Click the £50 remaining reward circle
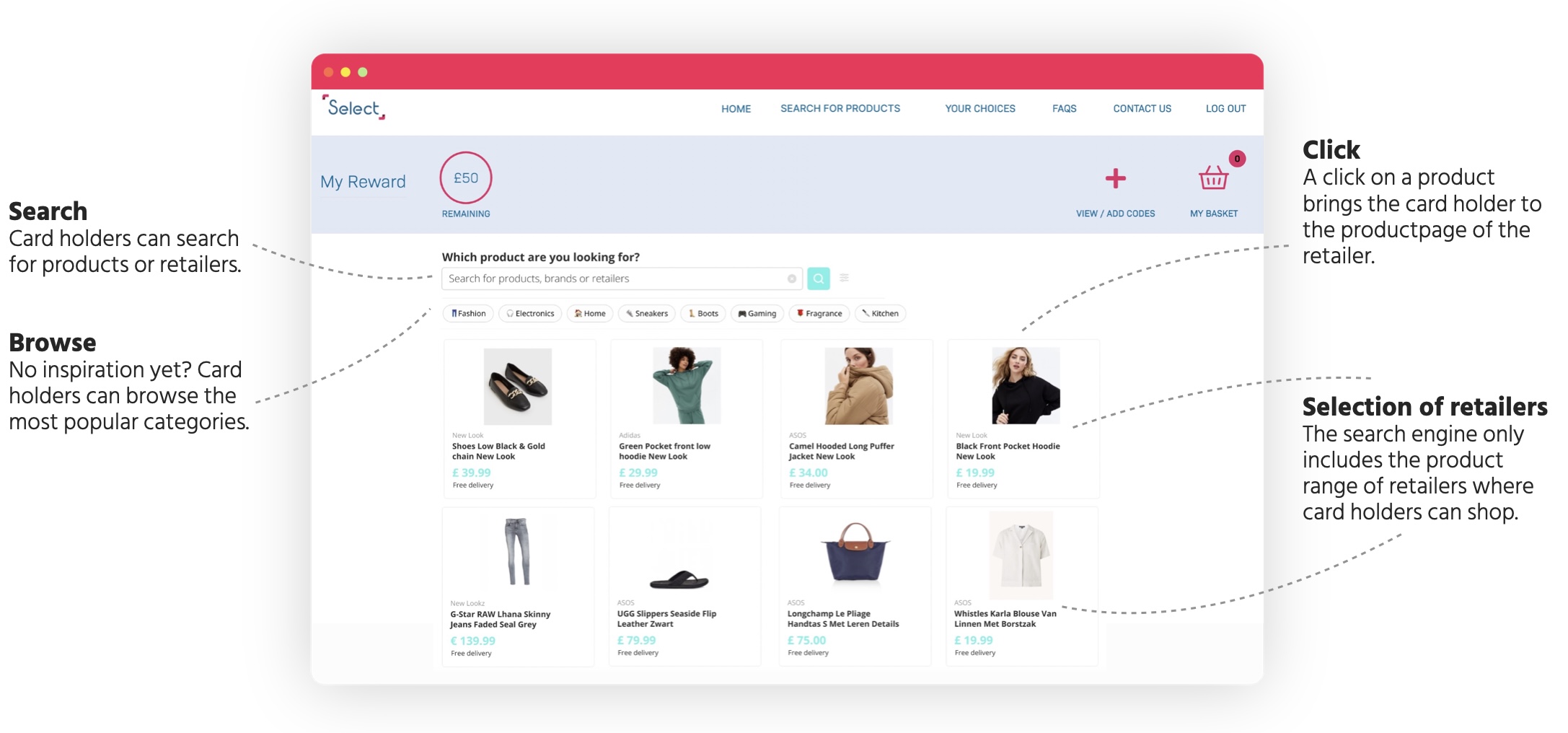The height and width of the screenshot is (733, 1568). pos(466,177)
